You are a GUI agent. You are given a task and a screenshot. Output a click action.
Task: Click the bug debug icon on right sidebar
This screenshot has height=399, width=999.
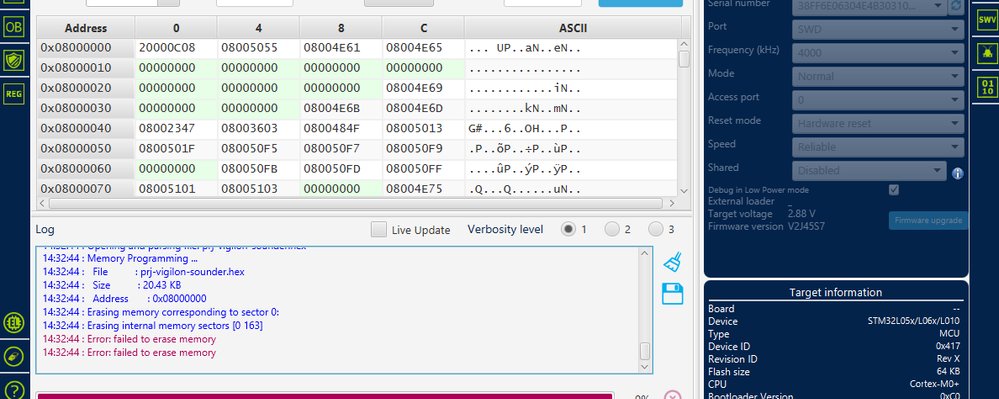click(x=987, y=54)
